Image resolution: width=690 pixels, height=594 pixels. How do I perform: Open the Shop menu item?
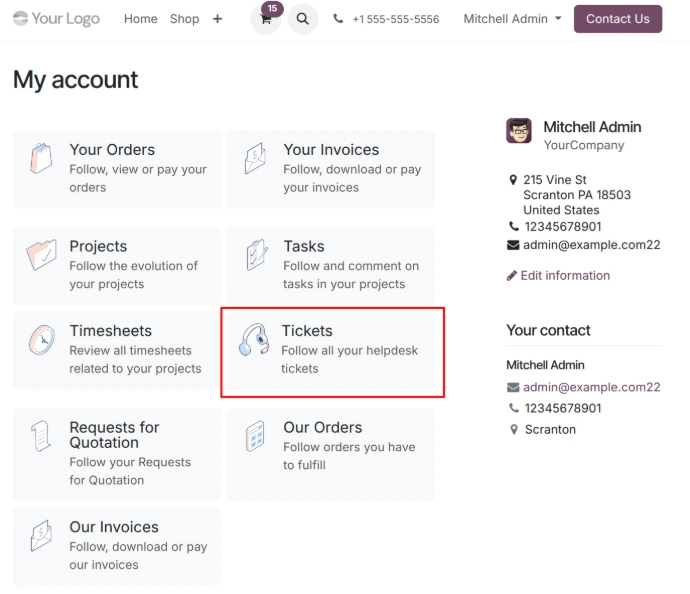(184, 19)
